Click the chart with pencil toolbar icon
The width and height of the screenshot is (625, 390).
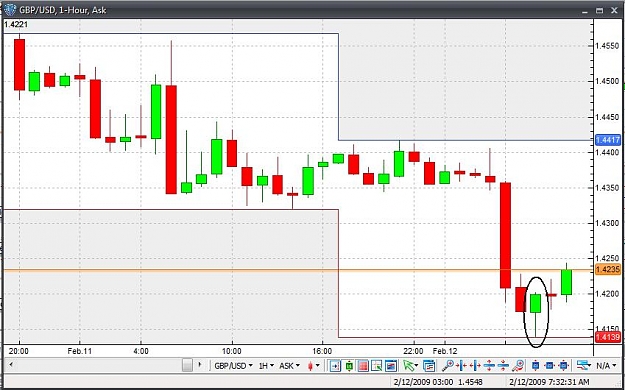coord(377,365)
